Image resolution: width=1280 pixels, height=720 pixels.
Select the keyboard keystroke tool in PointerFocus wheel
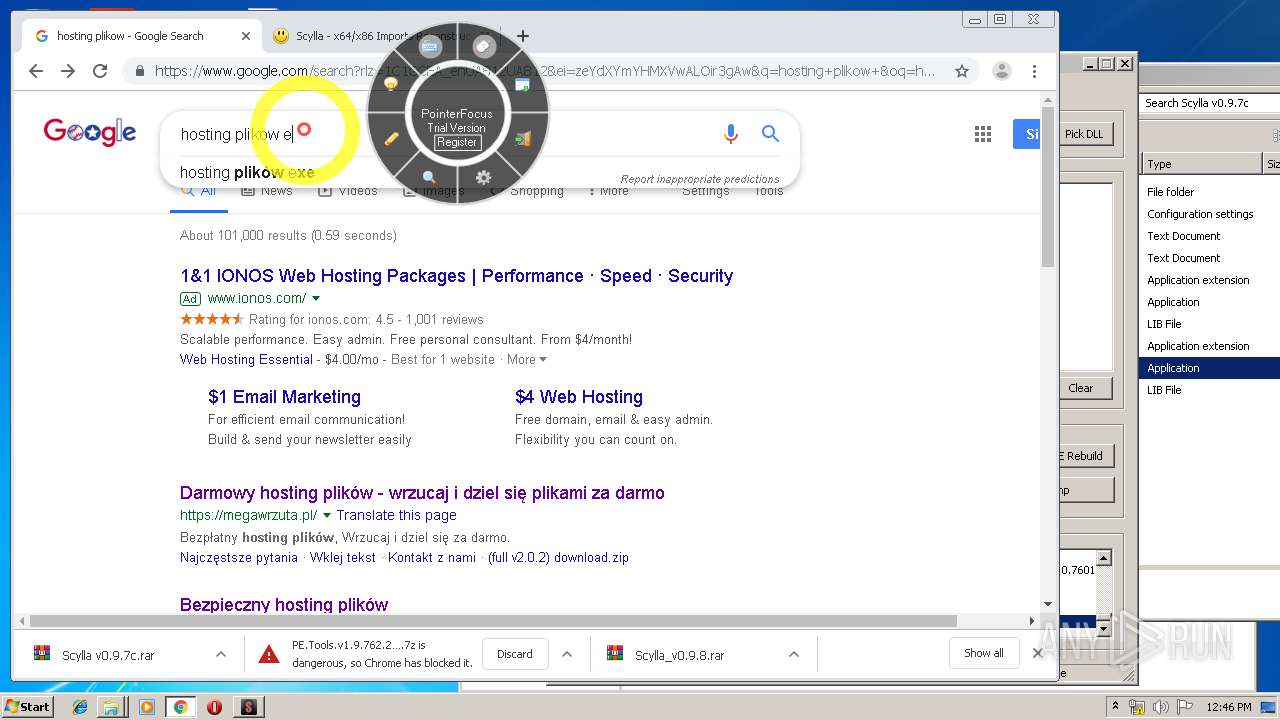(431, 47)
